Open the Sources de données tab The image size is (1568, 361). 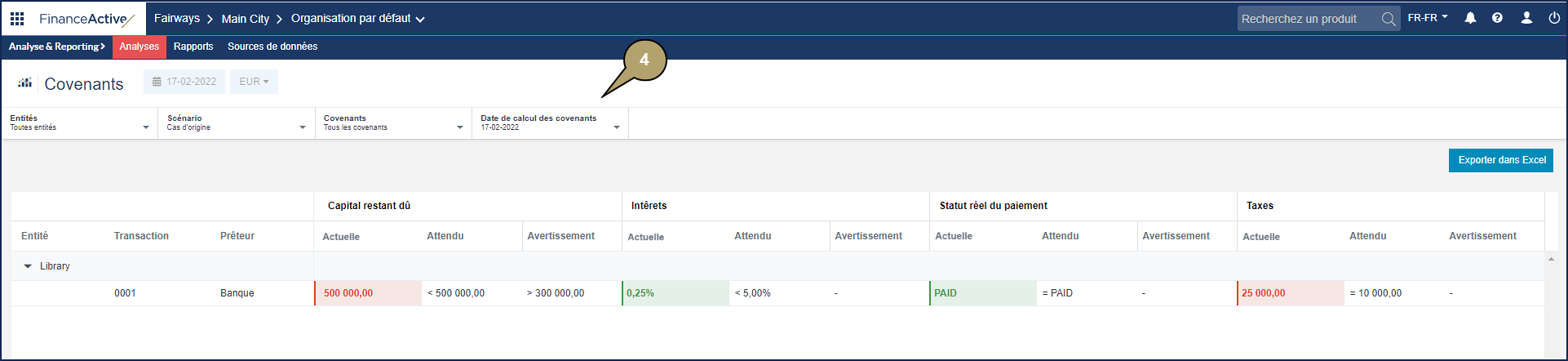tap(272, 47)
